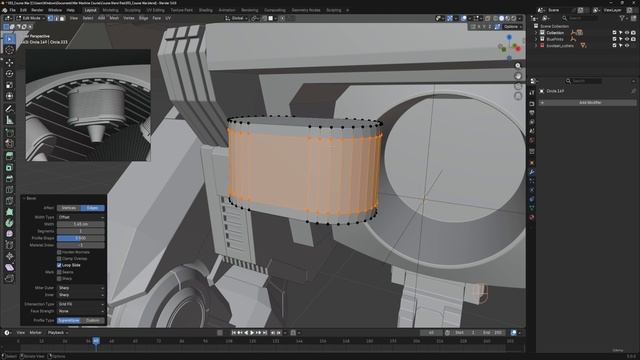Enable the Clamp Overlap checkbox
The width and height of the screenshot is (640, 360).
pyautogui.click(x=59, y=259)
